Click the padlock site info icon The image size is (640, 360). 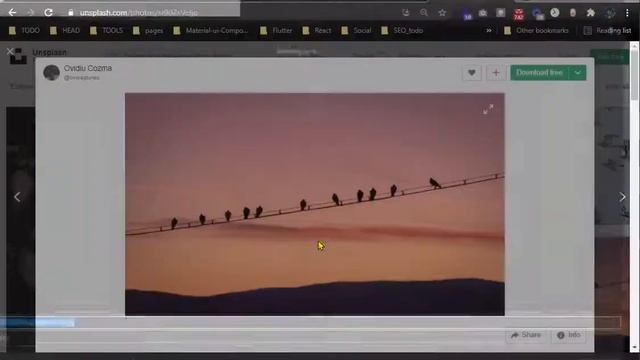pyautogui.click(x=71, y=13)
